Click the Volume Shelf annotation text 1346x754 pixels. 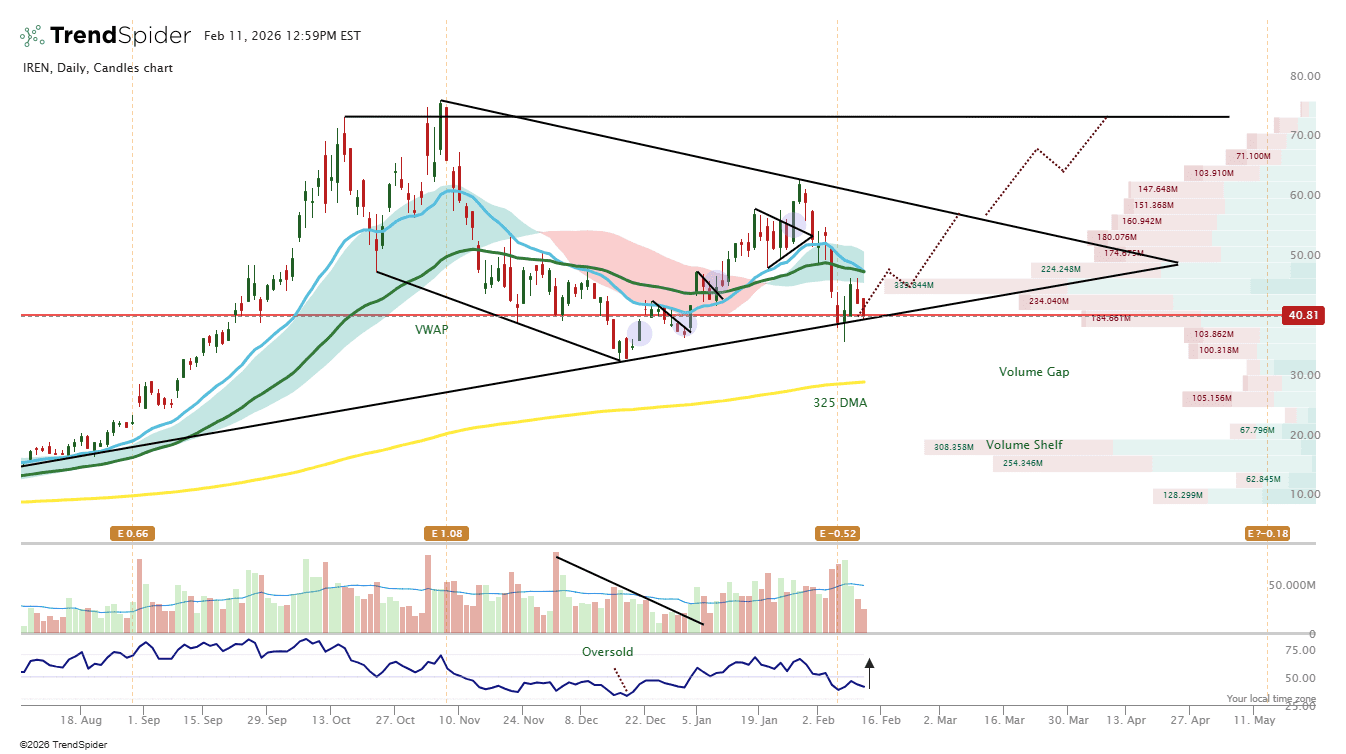[x=1024, y=445]
